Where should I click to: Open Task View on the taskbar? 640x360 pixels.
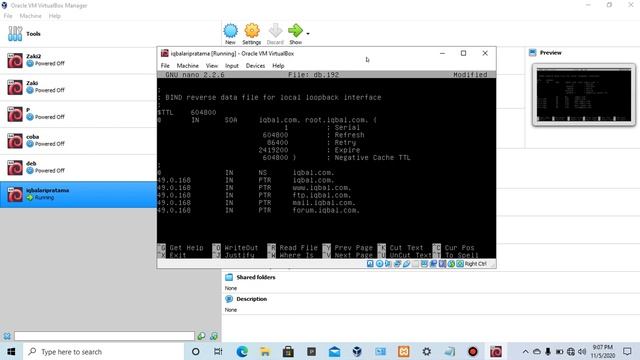pyautogui.click(x=218, y=351)
